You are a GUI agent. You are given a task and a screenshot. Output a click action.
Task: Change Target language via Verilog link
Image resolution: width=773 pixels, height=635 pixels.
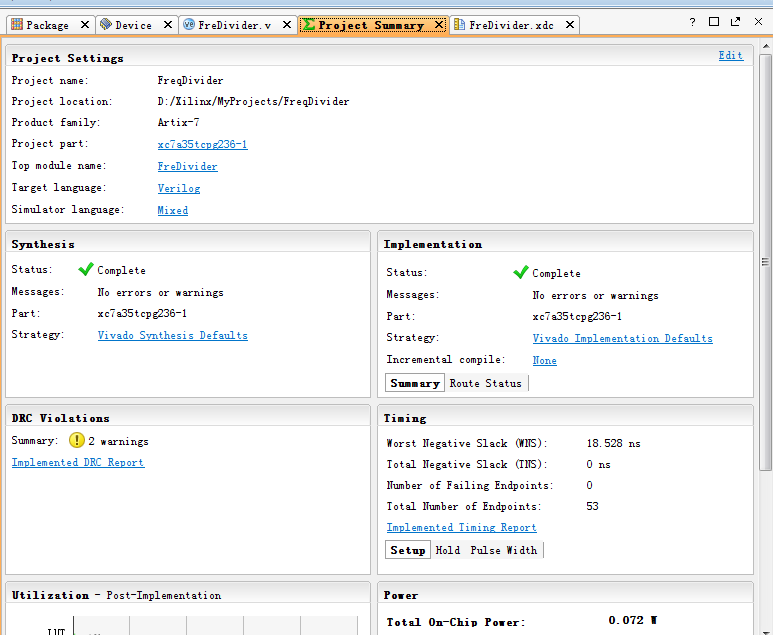[179, 188]
